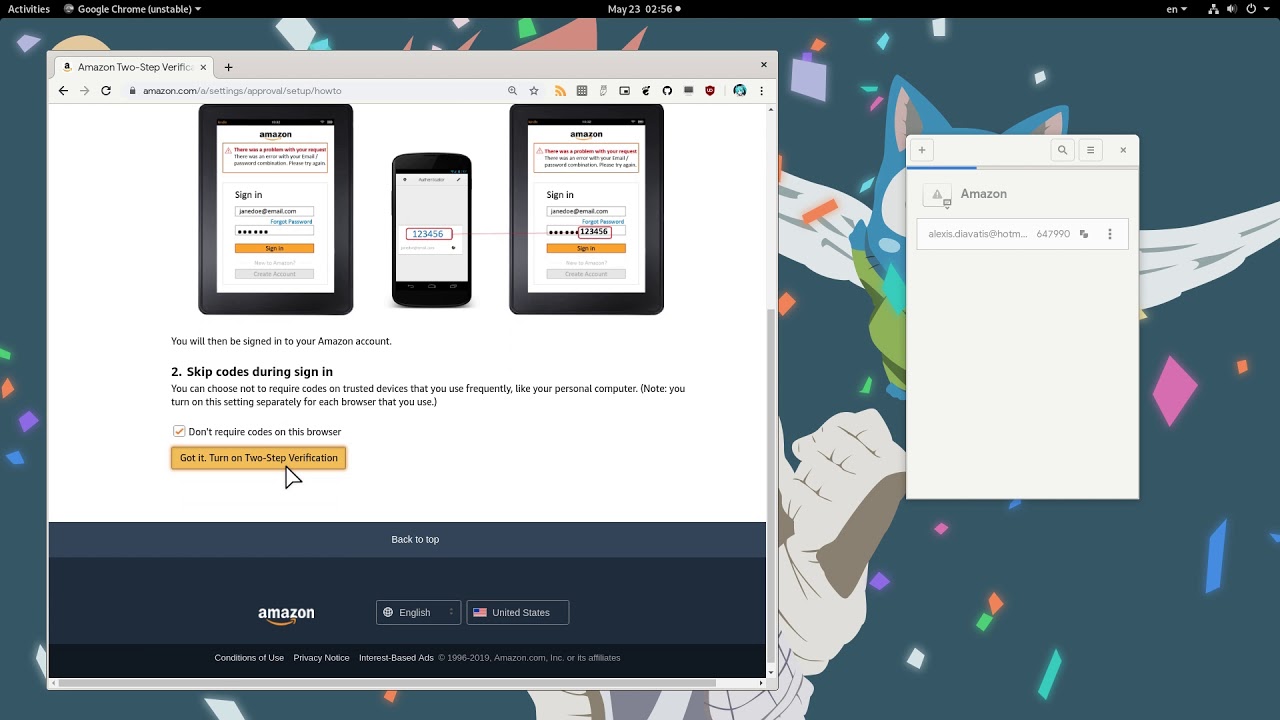Viewport: 1280px width, 720px height.
Task: Open the zoom magnifier in address bar
Action: pyautogui.click(x=513, y=90)
